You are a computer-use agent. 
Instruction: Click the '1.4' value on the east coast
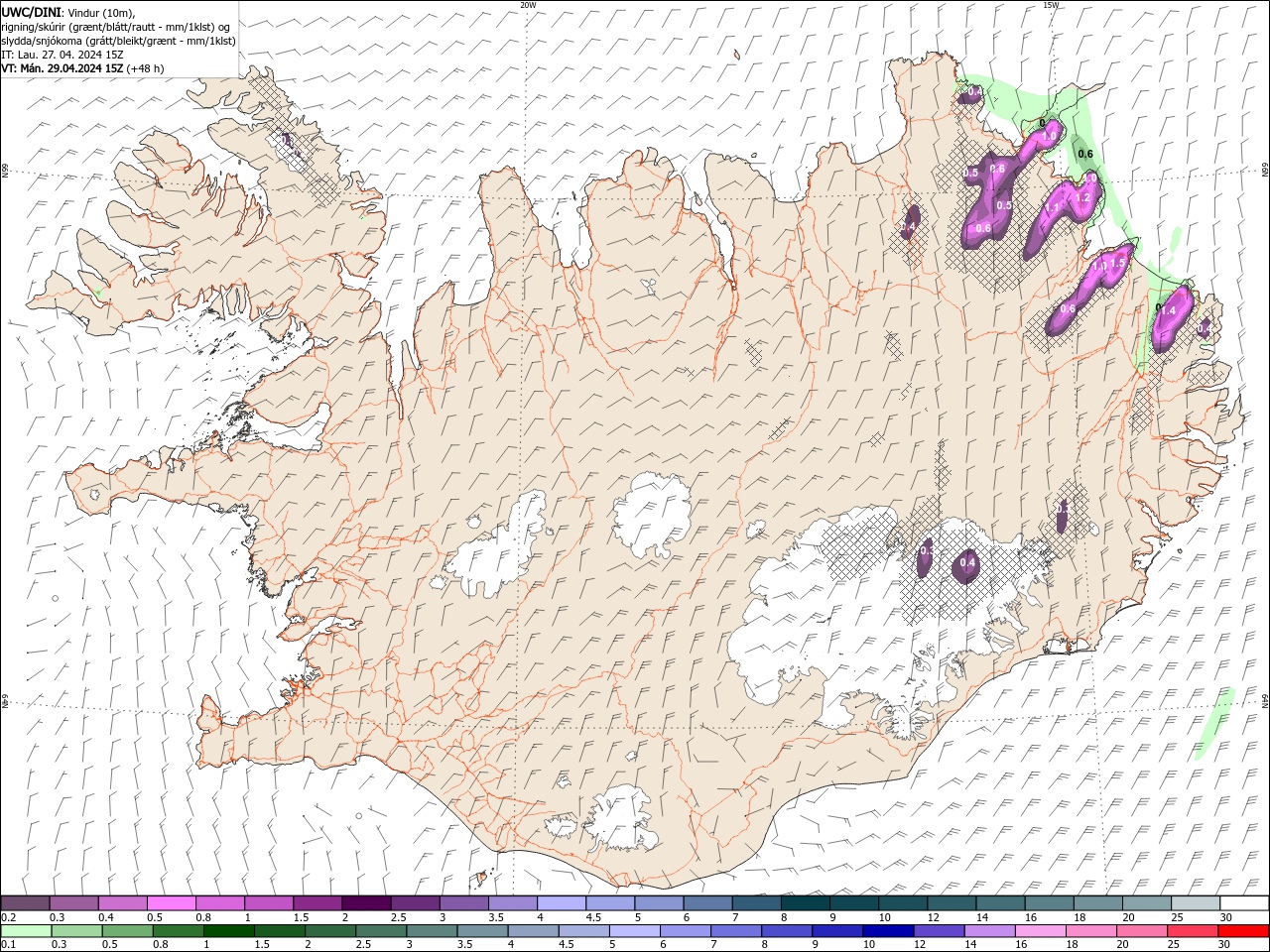click(1167, 310)
